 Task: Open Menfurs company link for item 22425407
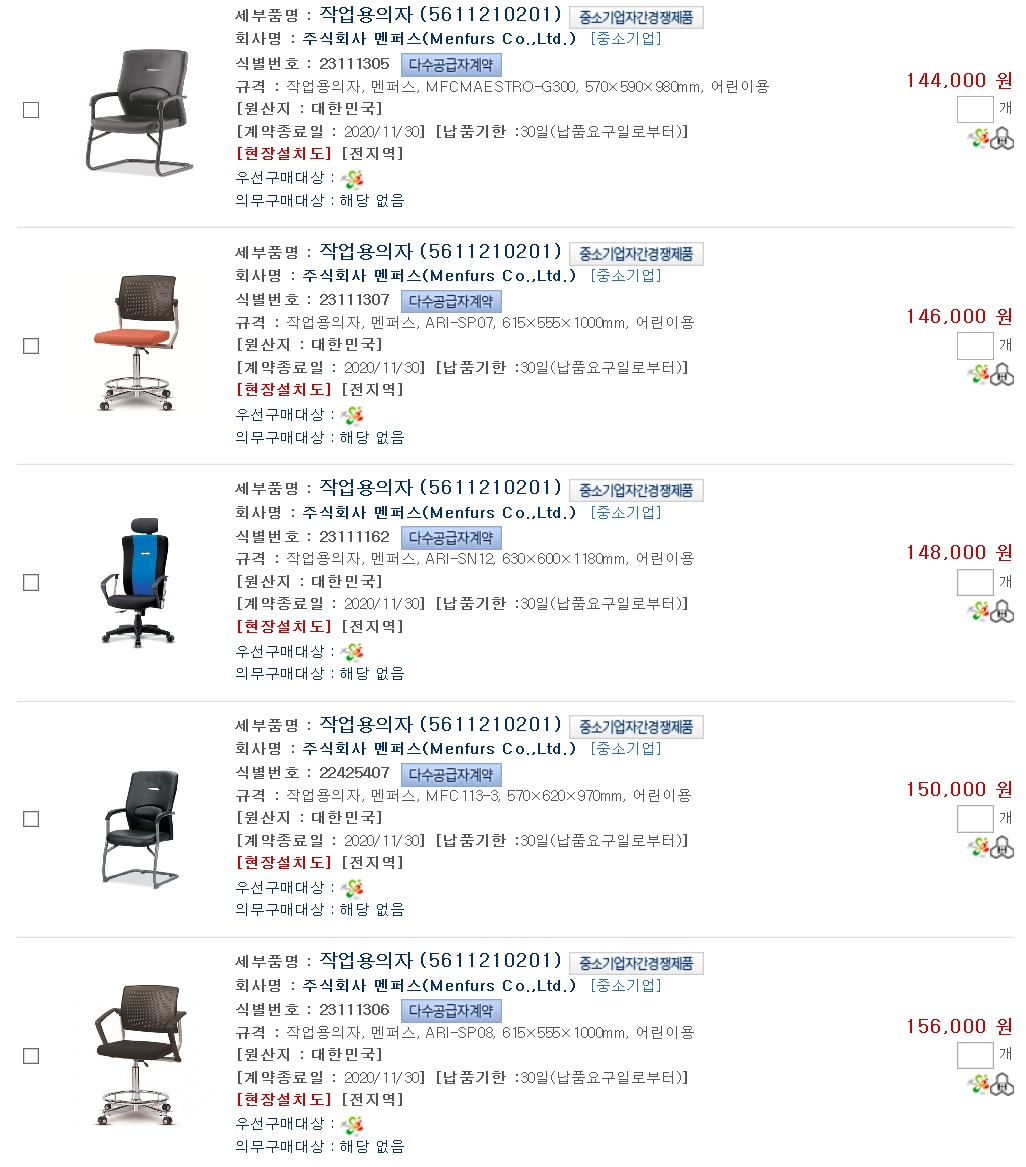[439, 749]
